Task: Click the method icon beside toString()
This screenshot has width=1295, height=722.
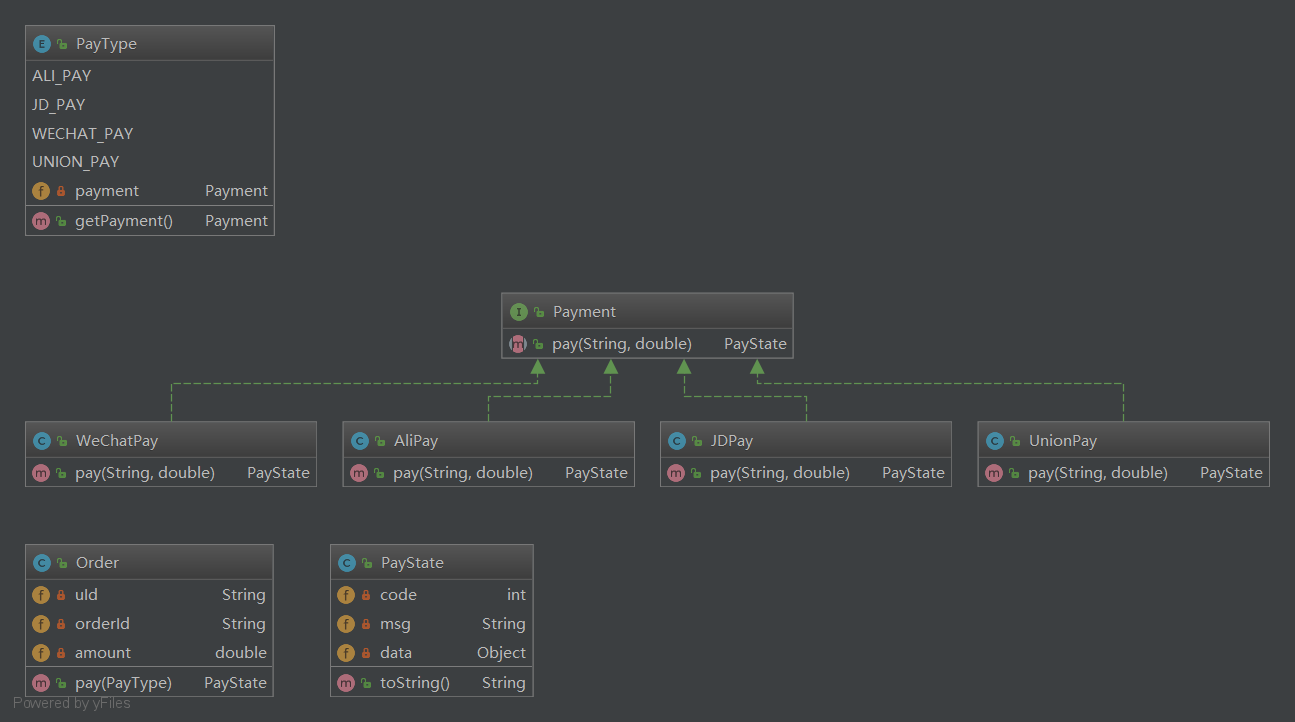Action: click(346, 683)
